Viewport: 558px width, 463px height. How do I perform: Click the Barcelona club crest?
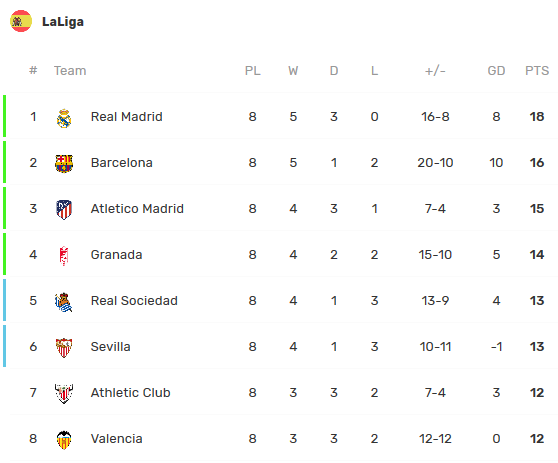(64, 163)
